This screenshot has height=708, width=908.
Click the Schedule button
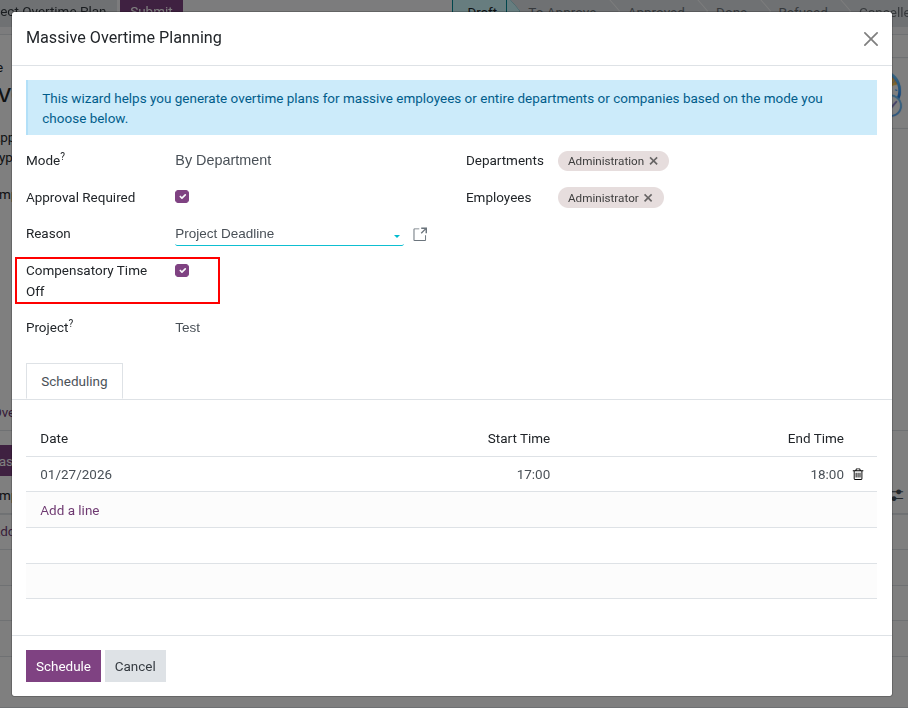pyautogui.click(x=63, y=665)
